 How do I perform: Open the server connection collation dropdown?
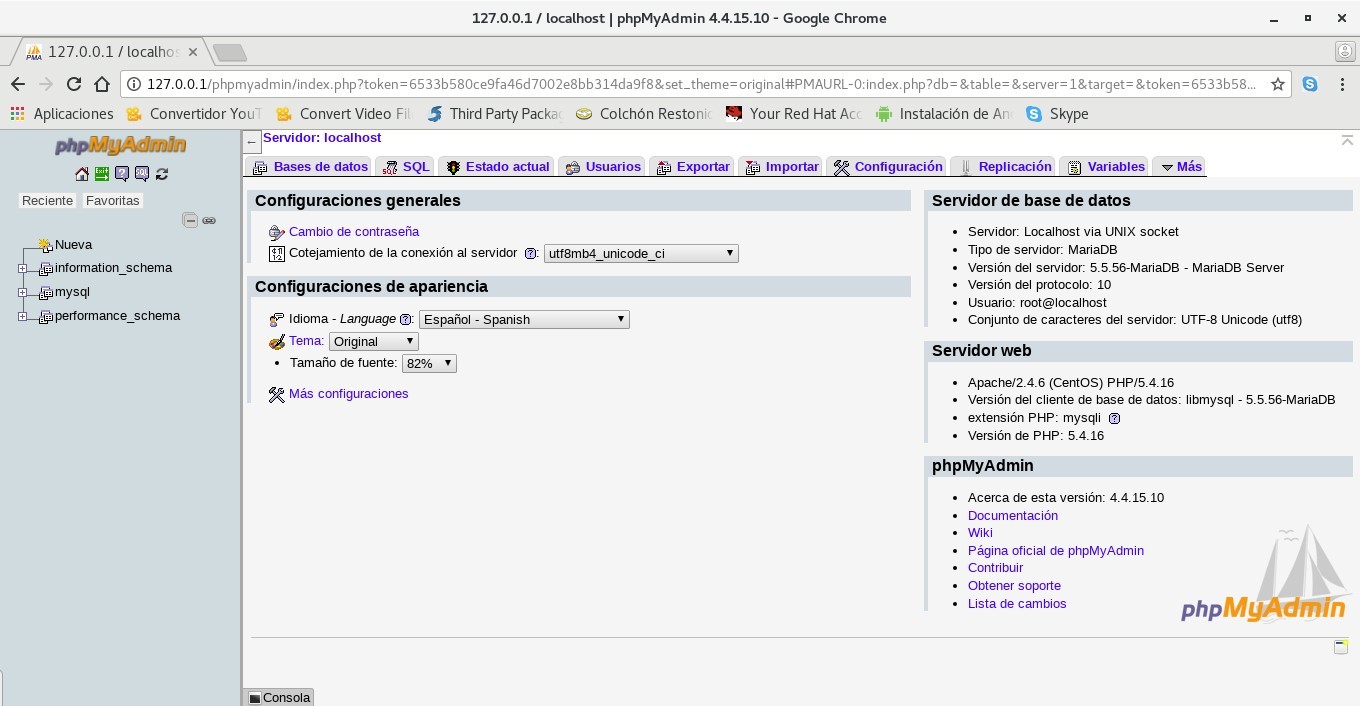pyautogui.click(x=641, y=254)
